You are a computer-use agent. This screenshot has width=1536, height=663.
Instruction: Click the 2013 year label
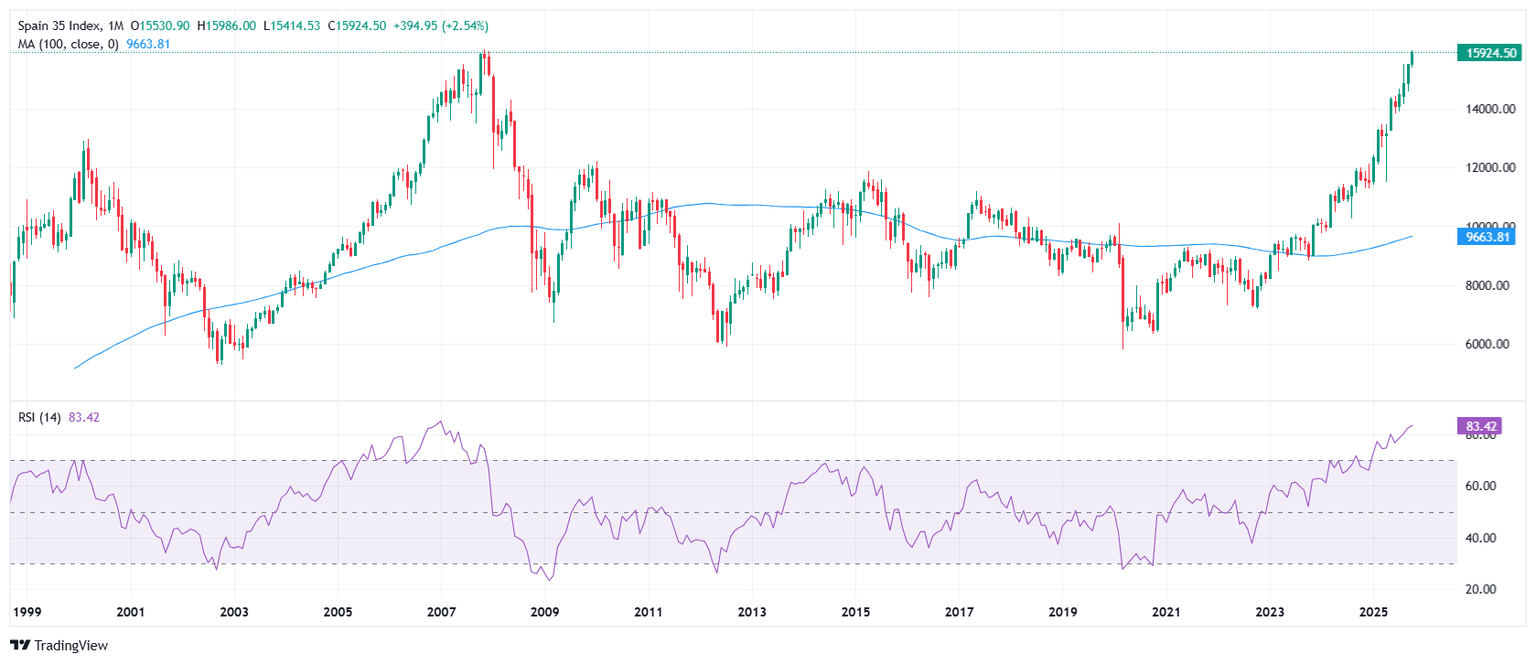pos(752,611)
